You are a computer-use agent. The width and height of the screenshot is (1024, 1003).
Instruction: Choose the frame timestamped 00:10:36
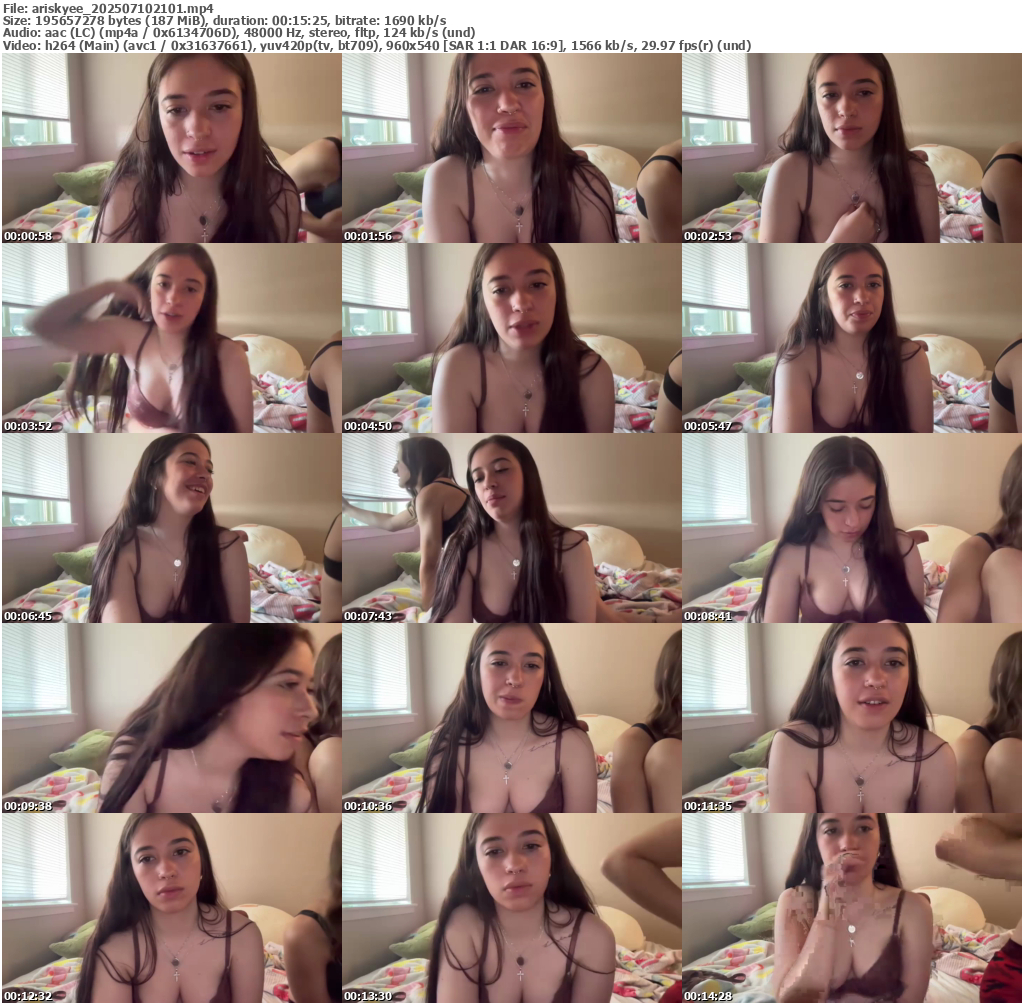tap(512, 718)
